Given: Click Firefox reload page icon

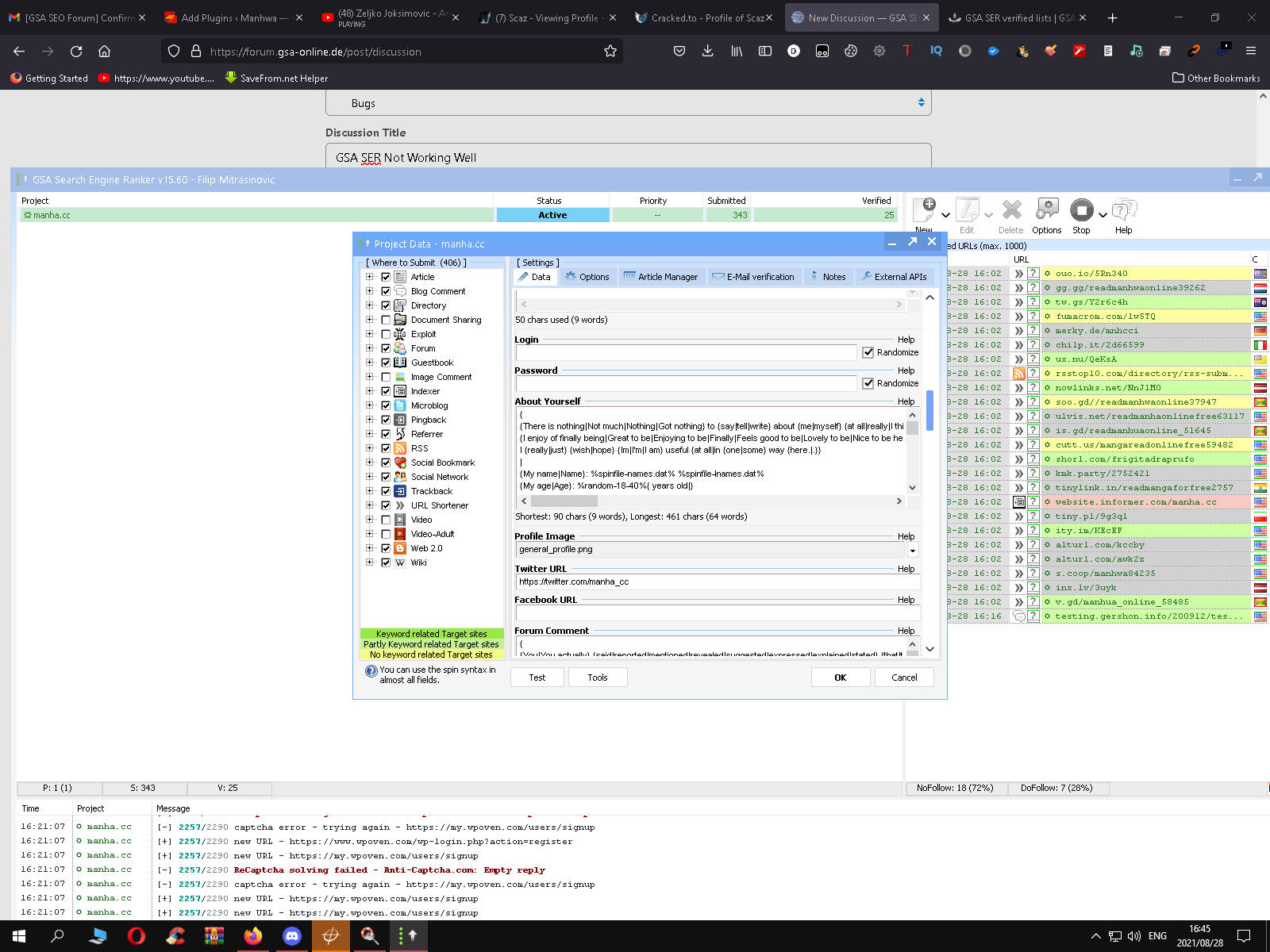Looking at the screenshot, I should coord(76,51).
